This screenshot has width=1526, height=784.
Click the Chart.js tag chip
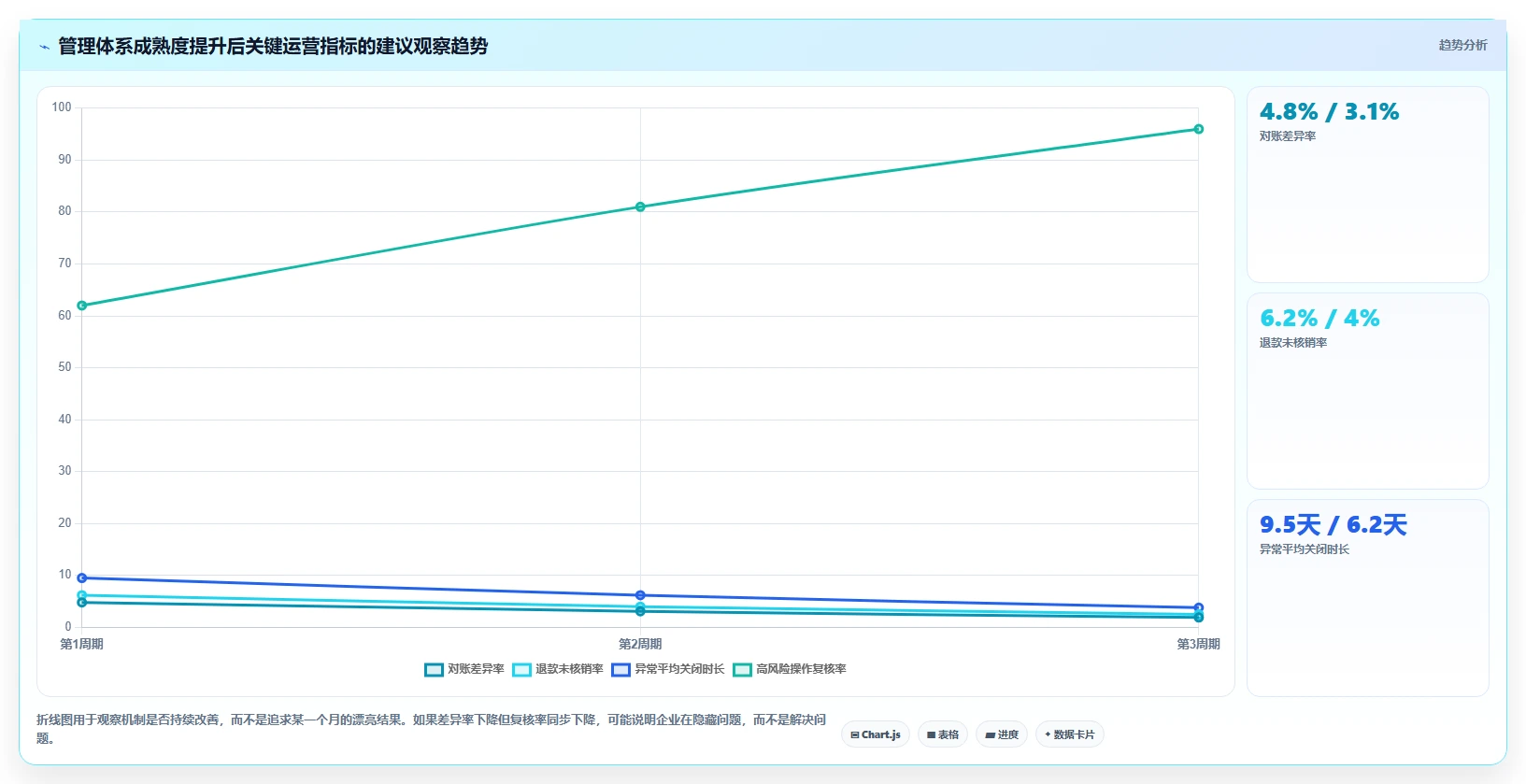(876, 734)
